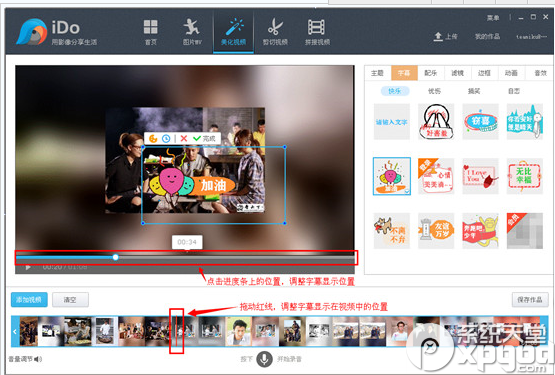Click the orange rotate icon on subtitle toolbar
Image resolution: width=555 pixels, height=375 pixels.
click(153, 138)
